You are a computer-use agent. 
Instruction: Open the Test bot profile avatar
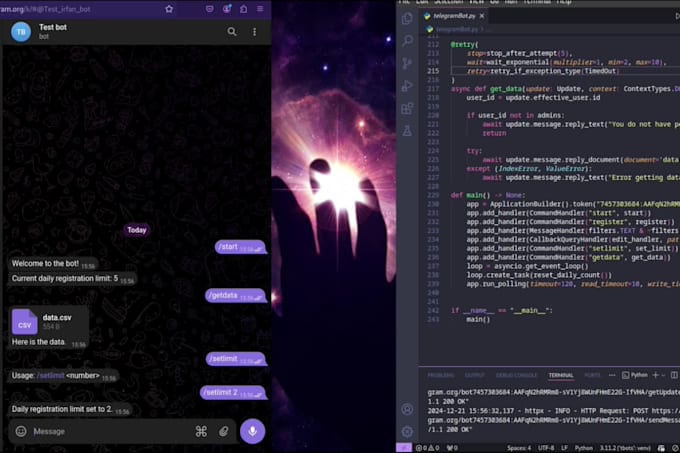[21, 32]
